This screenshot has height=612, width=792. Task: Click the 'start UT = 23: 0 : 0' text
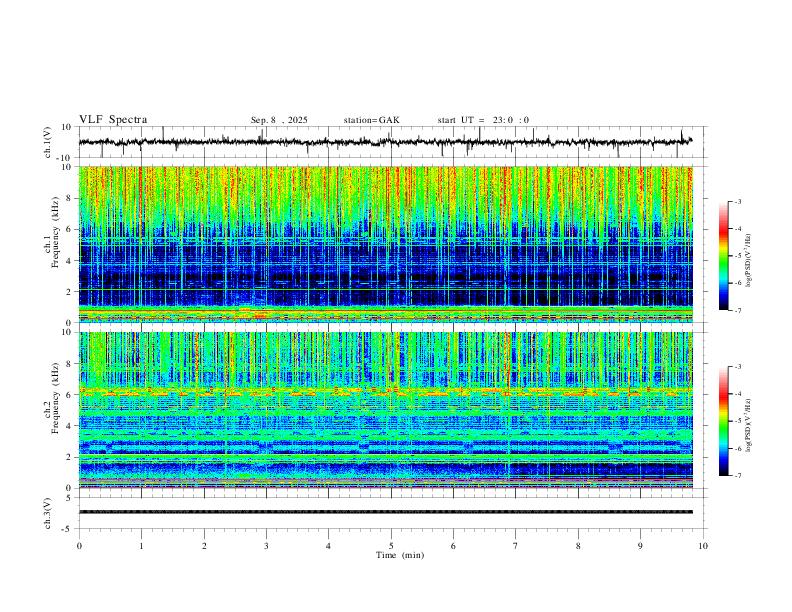click(x=483, y=120)
